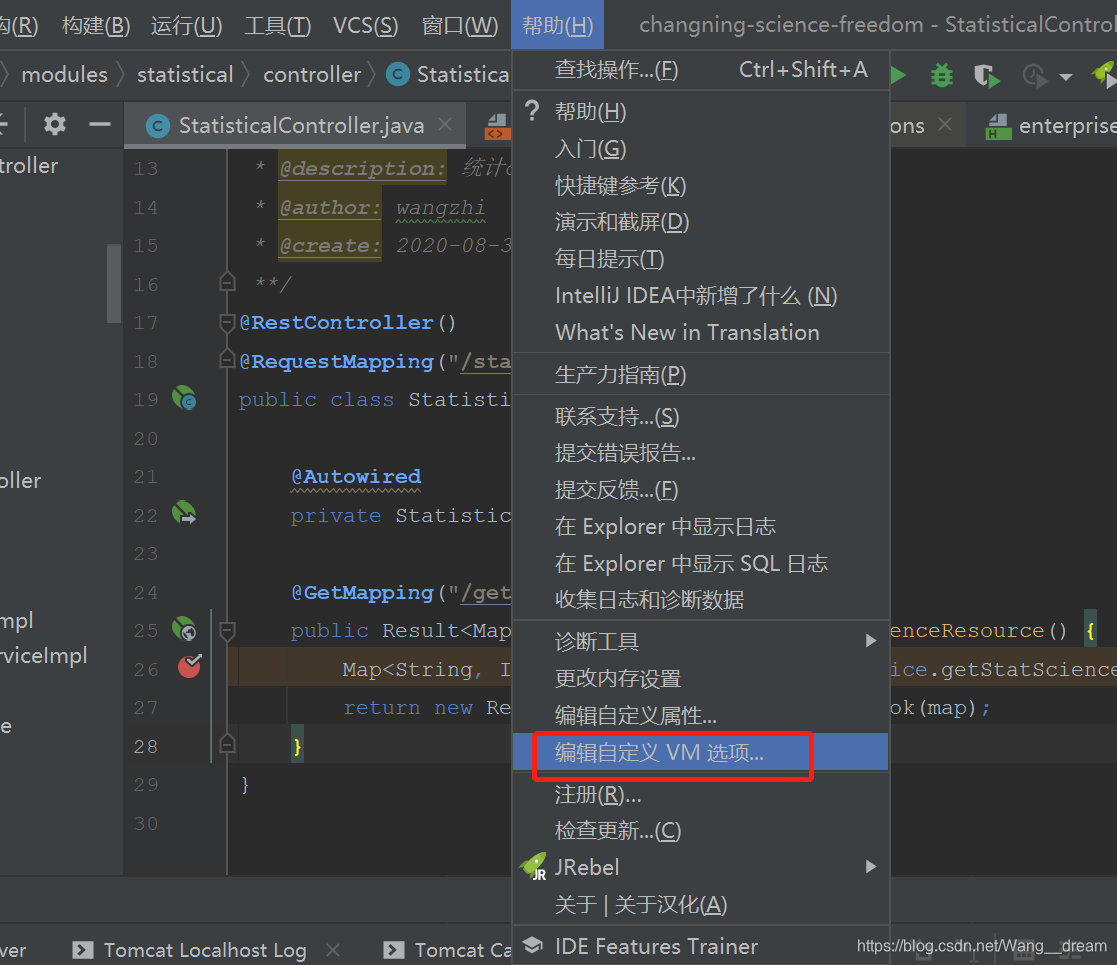Viewport: 1117px width, 965px height.
Task: Click the class gutter icon on line 19
Action: coord(184,397)
